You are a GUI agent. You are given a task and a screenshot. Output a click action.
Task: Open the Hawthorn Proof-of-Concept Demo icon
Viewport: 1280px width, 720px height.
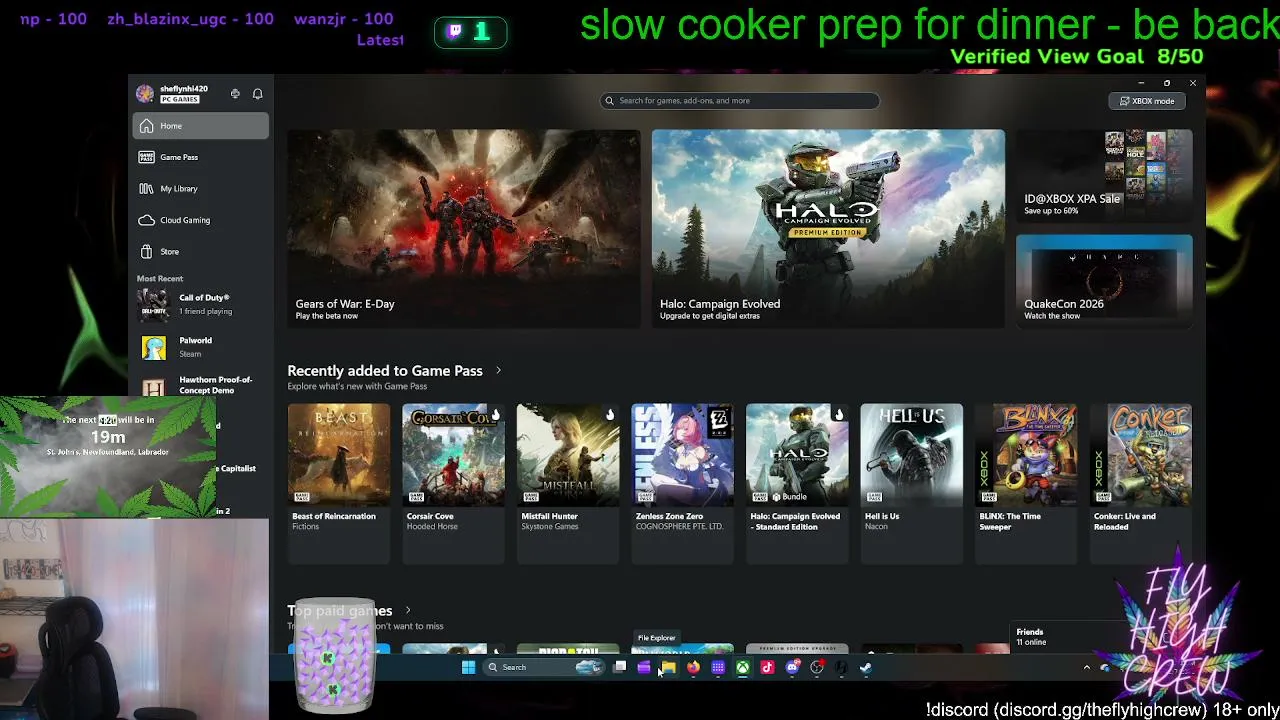point(153,388)
